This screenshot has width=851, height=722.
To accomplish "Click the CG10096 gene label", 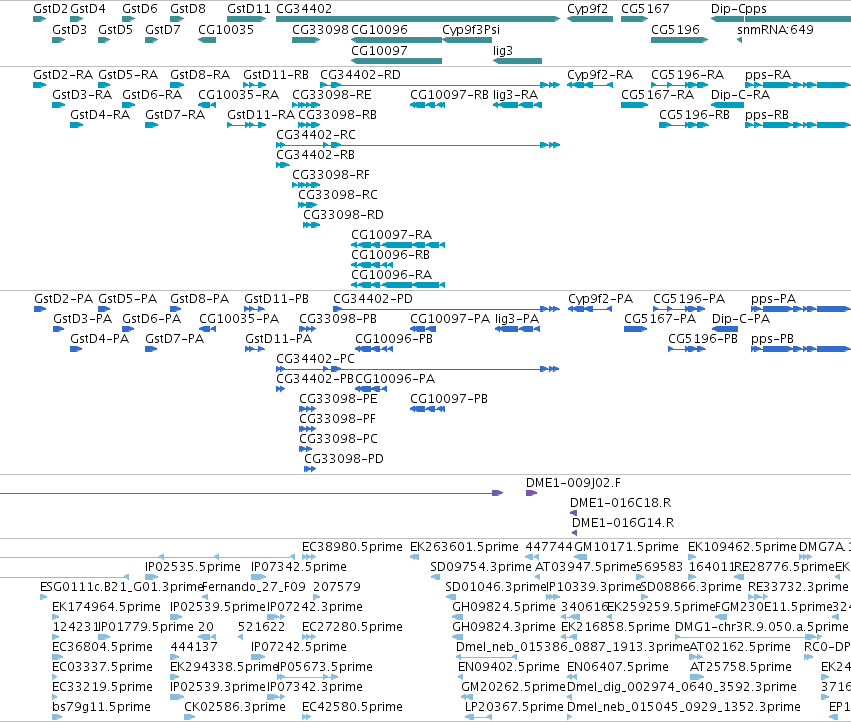I will tap(379, 29).
